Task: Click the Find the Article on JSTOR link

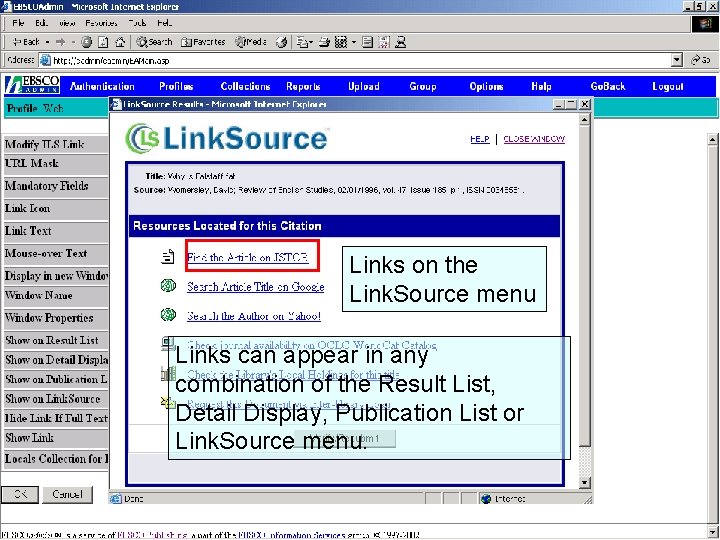Action: coord(248,258)
